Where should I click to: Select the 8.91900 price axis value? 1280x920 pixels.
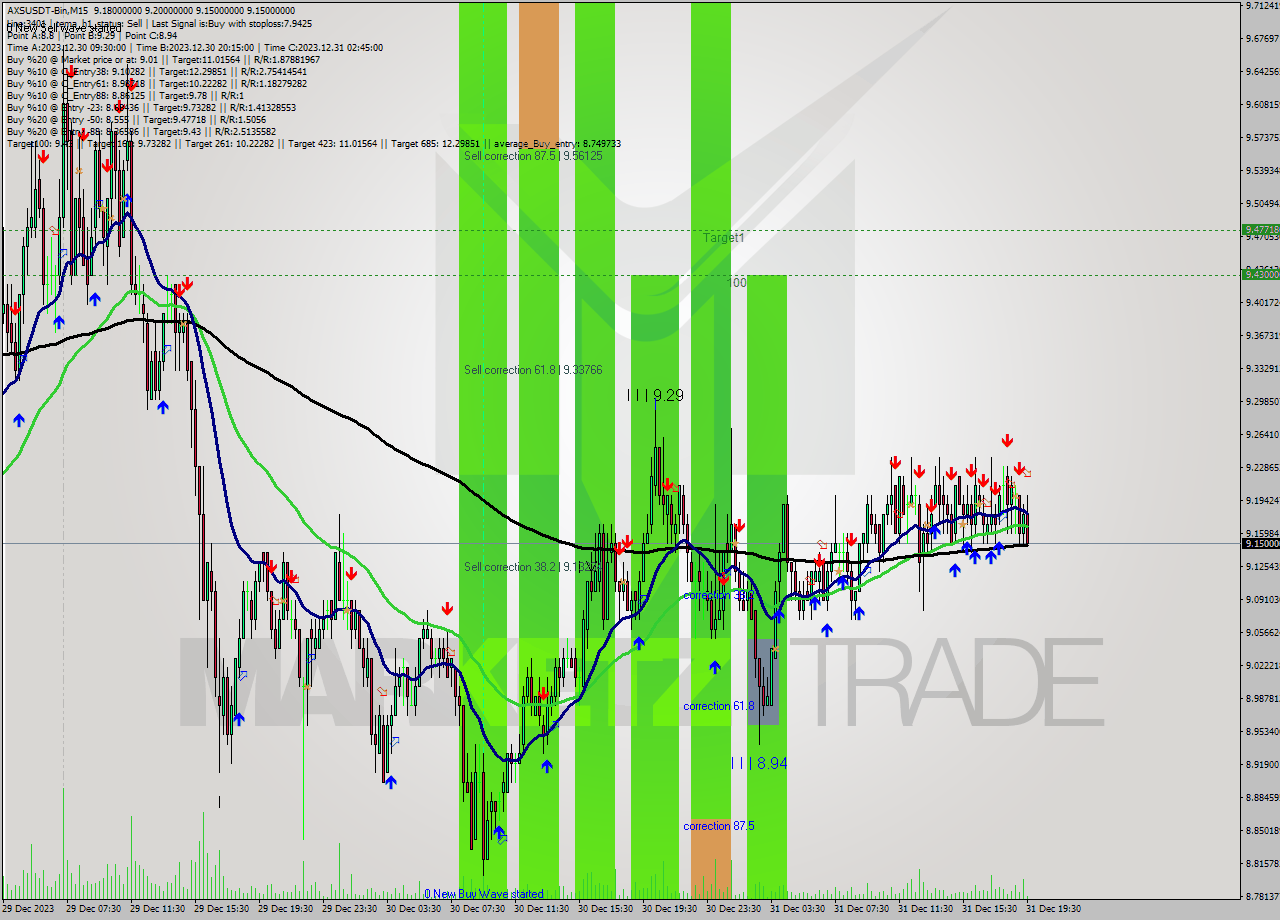click(1261, 765)
